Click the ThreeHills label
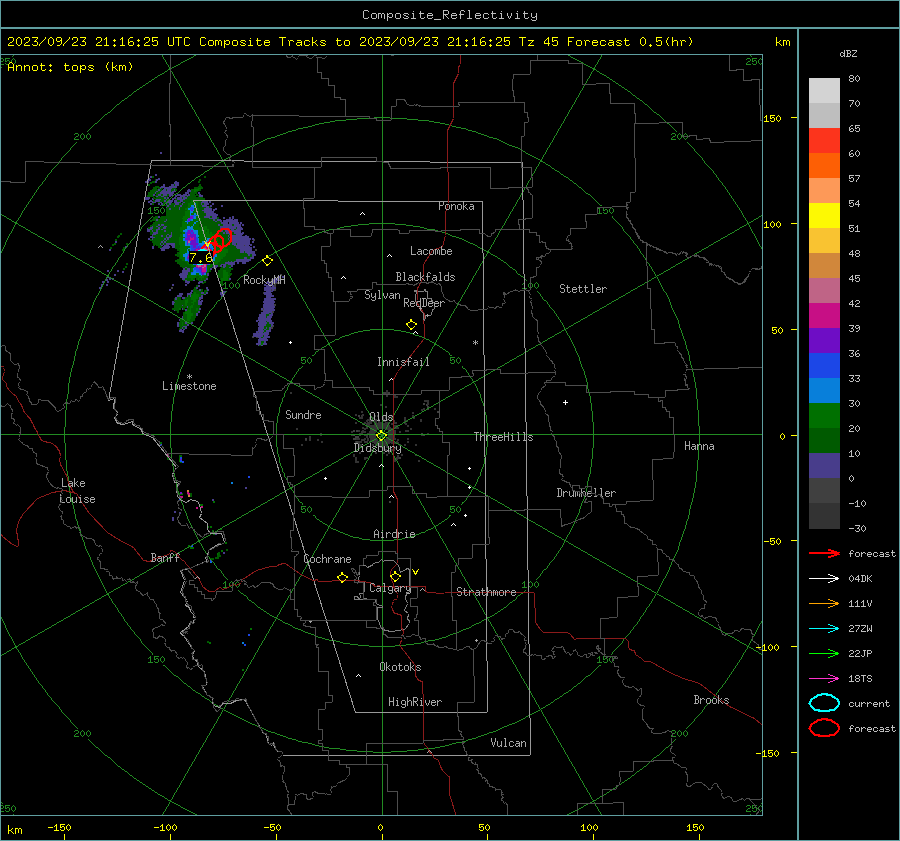The height and width of the screenshot is (841, 900). (x=503, y=437)
